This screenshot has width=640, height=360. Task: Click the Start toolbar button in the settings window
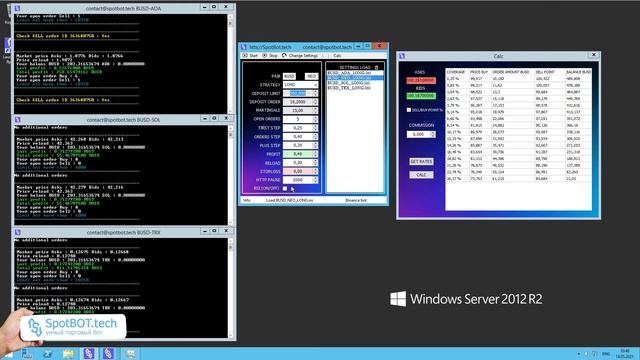coord(250,56)
